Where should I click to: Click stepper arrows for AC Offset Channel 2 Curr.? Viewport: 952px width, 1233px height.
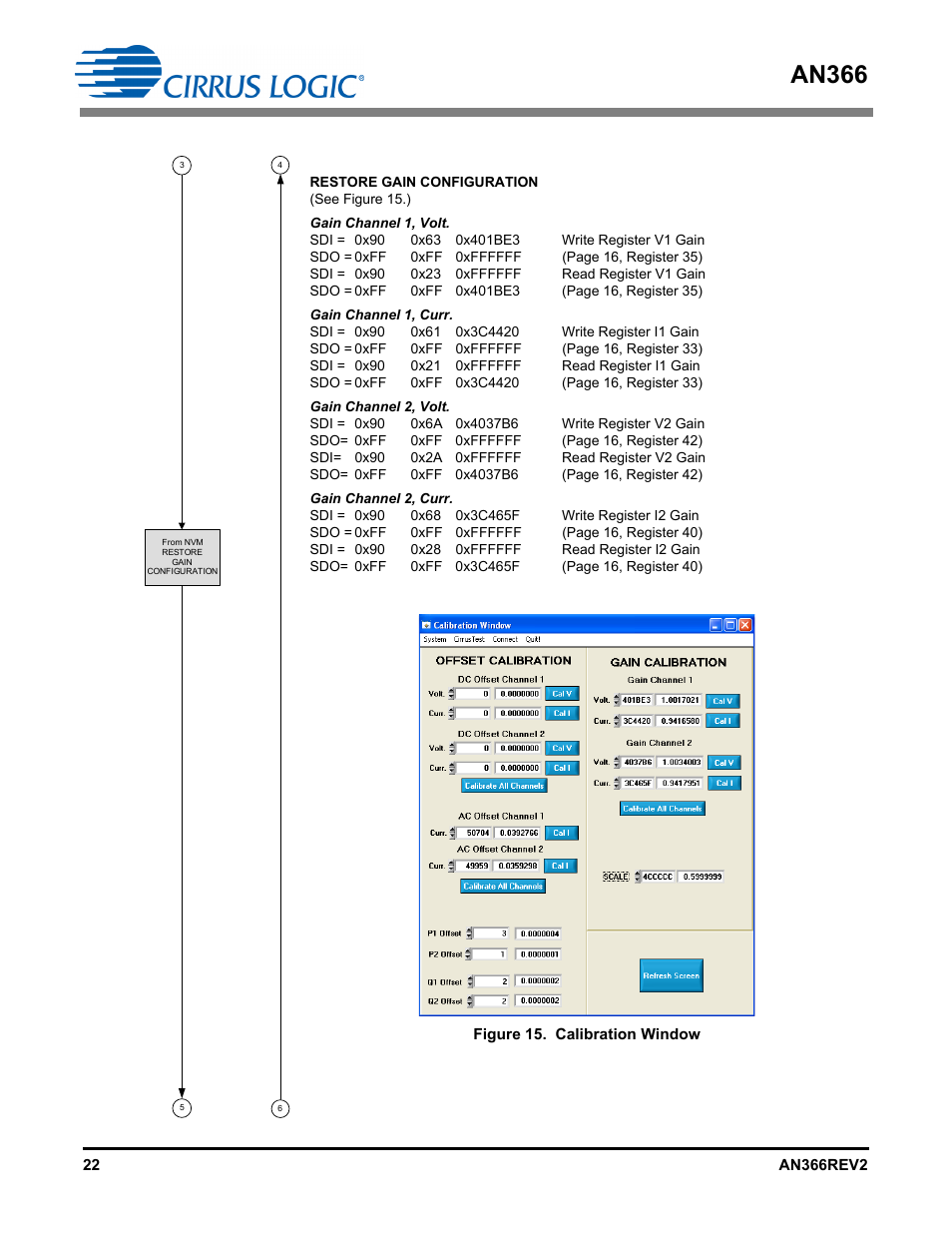coord(452,866)
